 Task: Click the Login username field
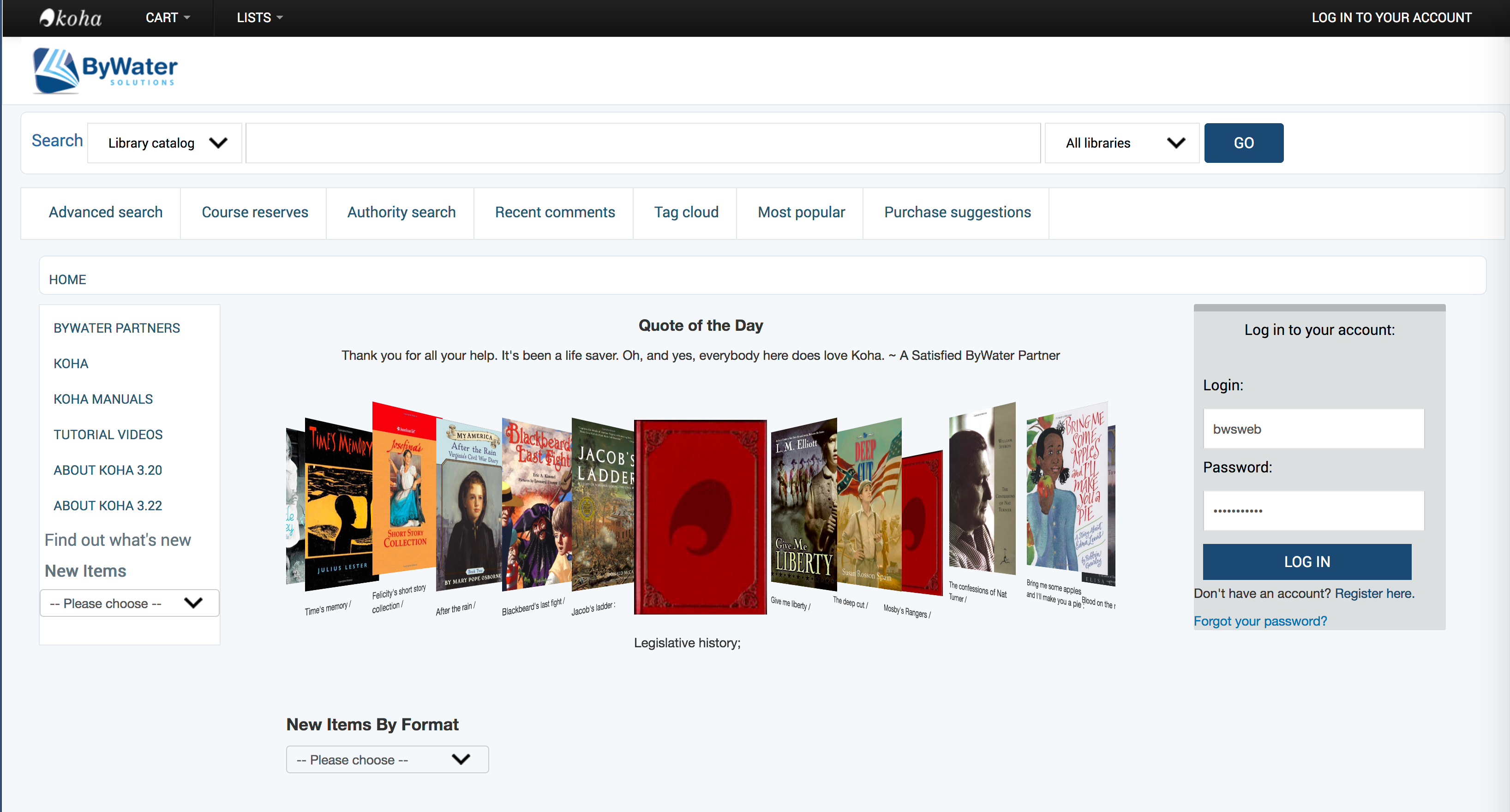point(1313,429)
